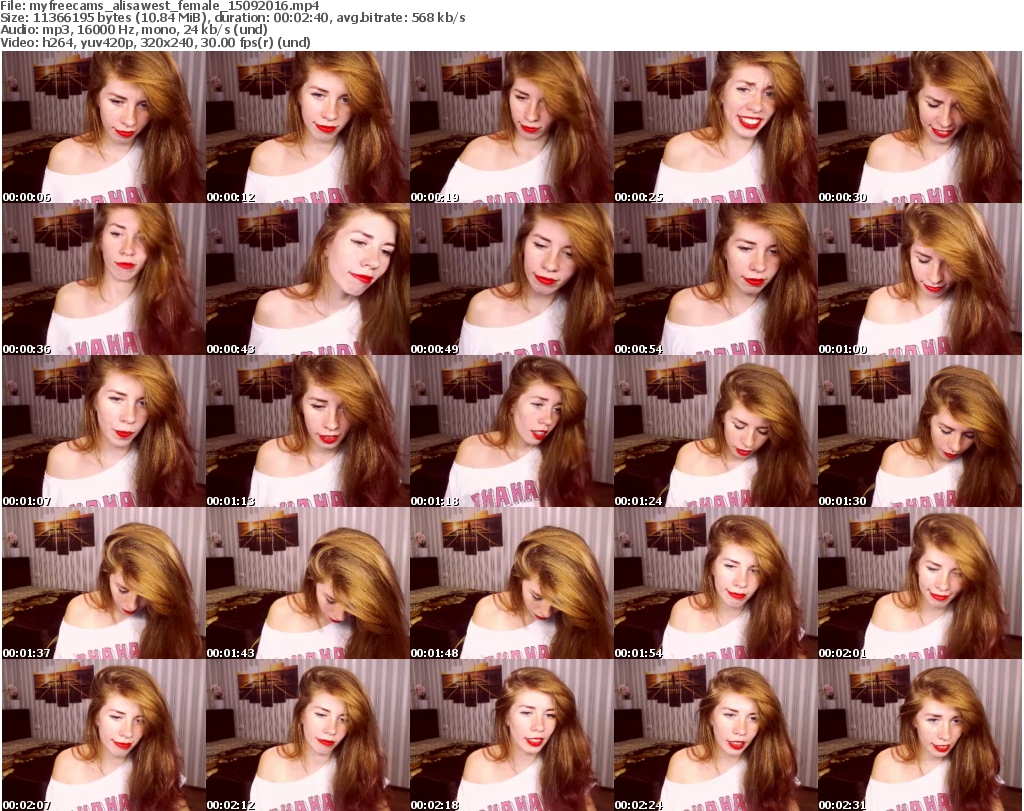Open the last thumbnail at 00:02:31

[x=920, y=735]
